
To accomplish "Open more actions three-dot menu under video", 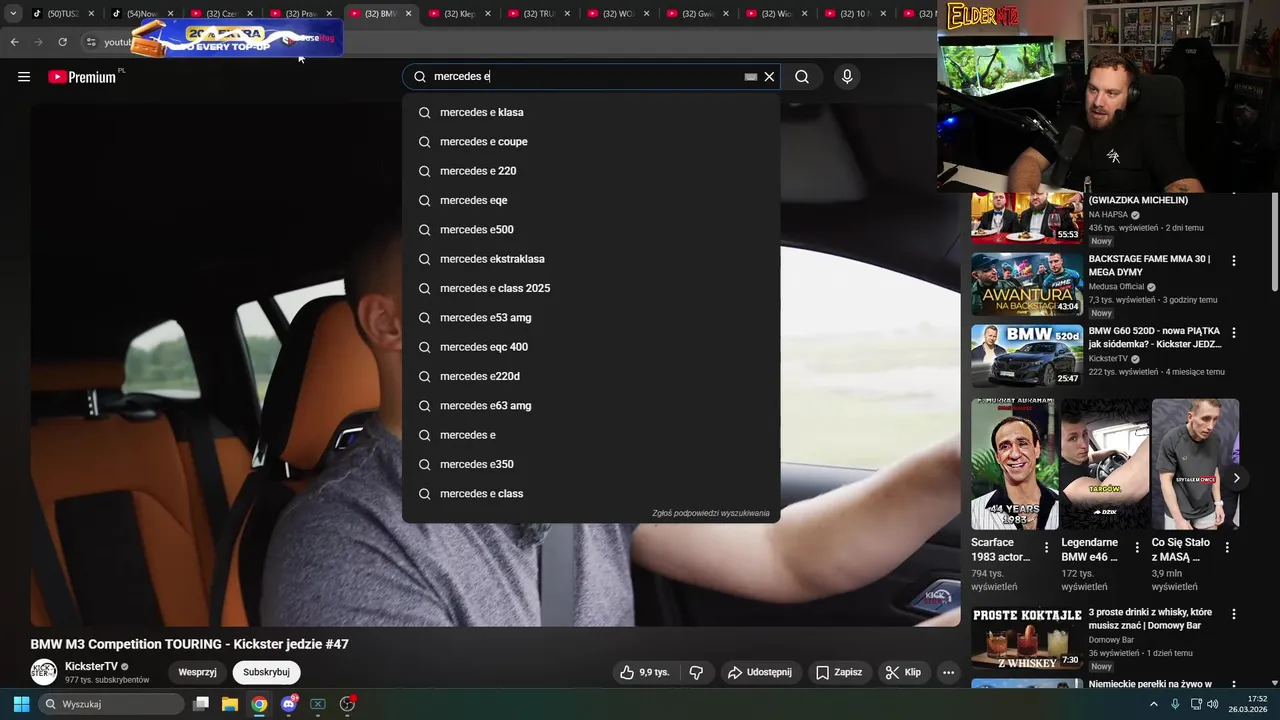I will (948, 672).
